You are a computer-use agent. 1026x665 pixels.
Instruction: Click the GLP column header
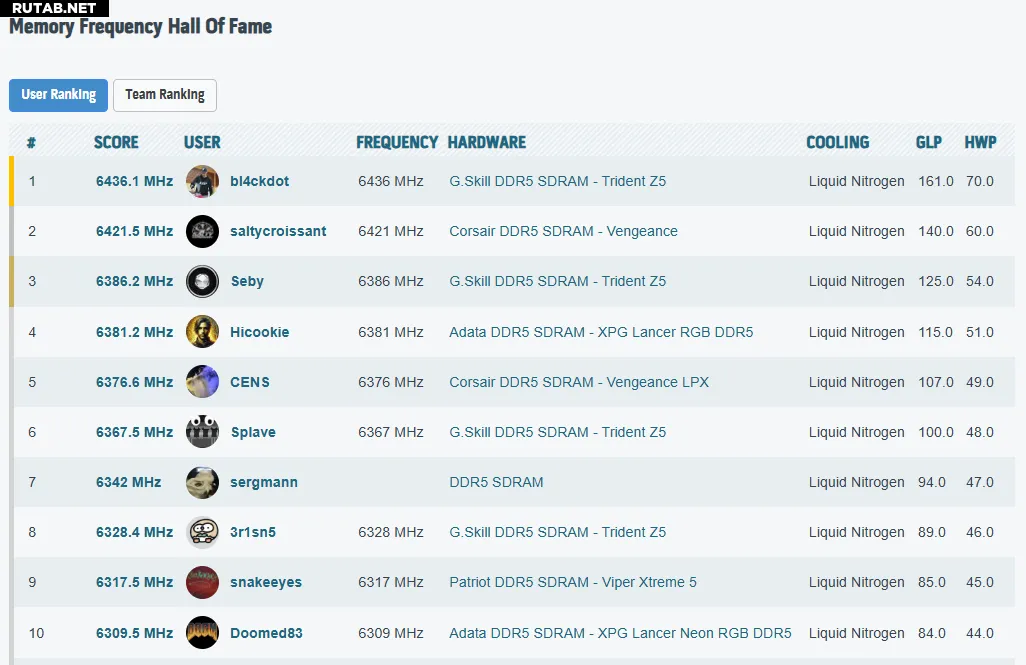(x=929, y=142)
